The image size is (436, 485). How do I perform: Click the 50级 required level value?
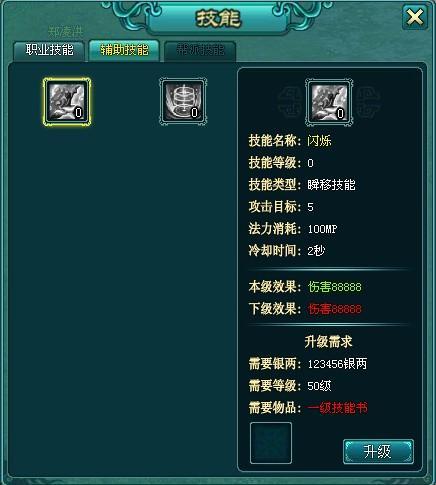pos(319,386)
